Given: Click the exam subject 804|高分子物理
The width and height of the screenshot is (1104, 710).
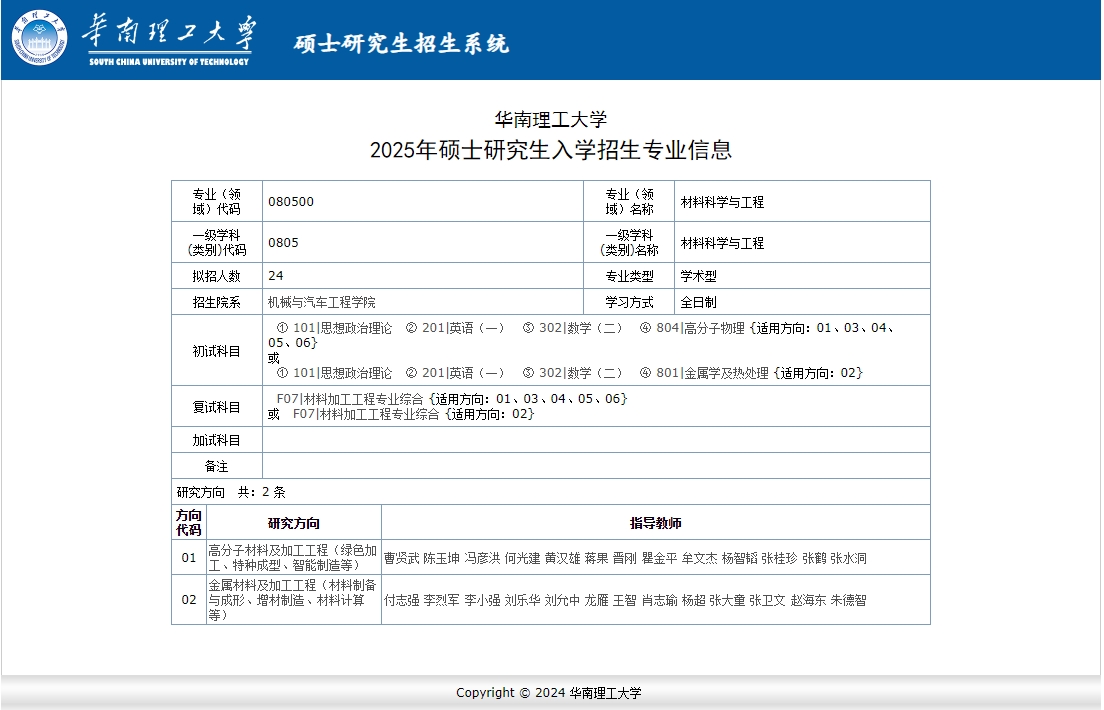Looking at the screenshot, I should click(x=700, y=328).
